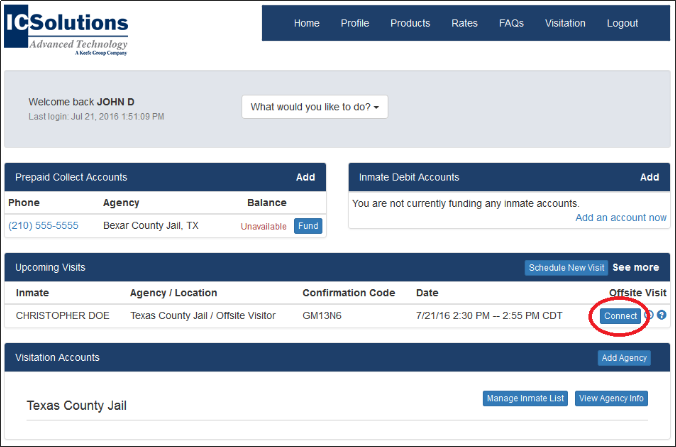This screenshot has width=676, height=447.
Task: Click the 'Offsite Visit' column header
Action: [638, 293]
